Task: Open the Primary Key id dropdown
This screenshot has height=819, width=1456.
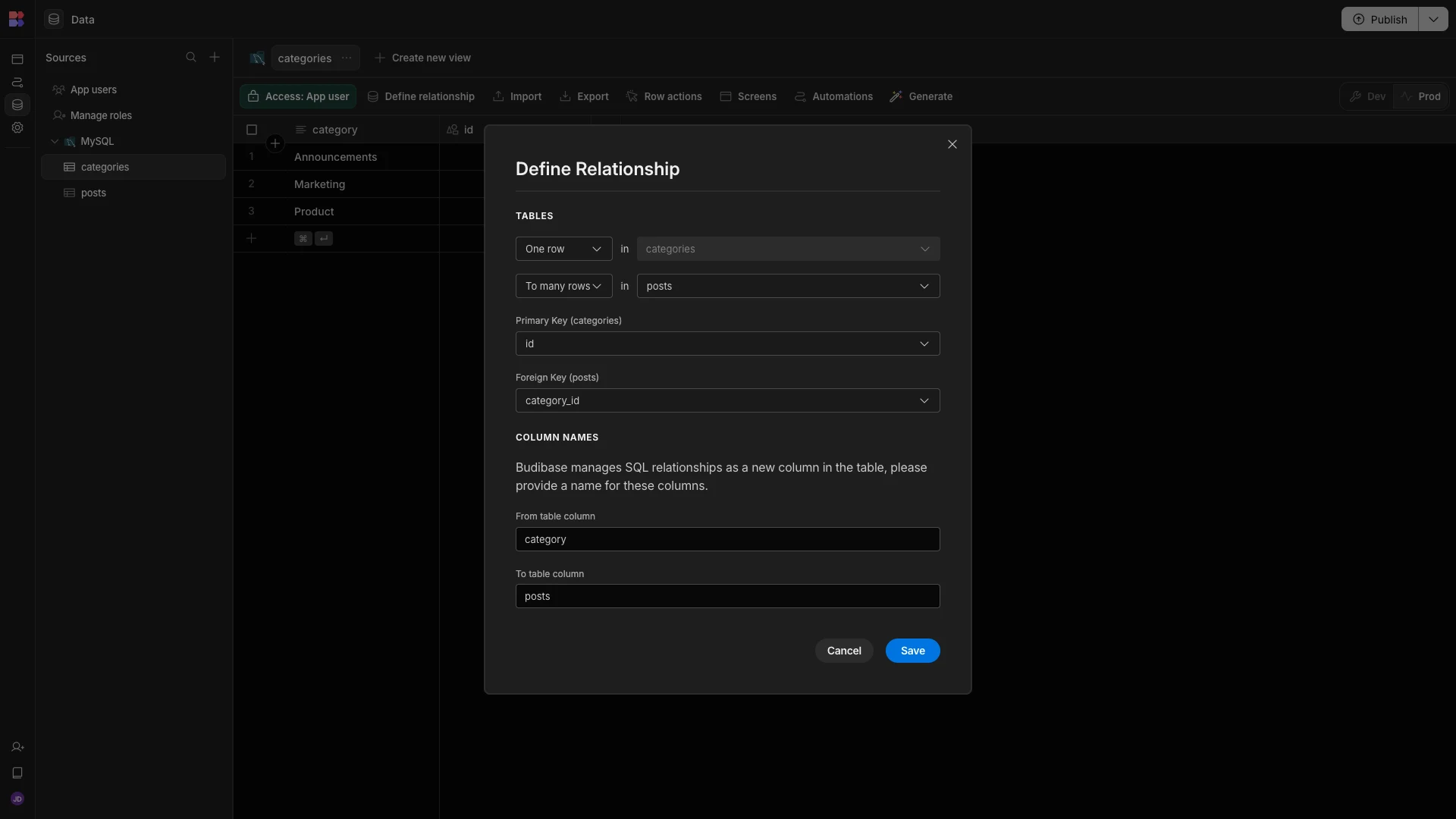Action: click(727, 344)
